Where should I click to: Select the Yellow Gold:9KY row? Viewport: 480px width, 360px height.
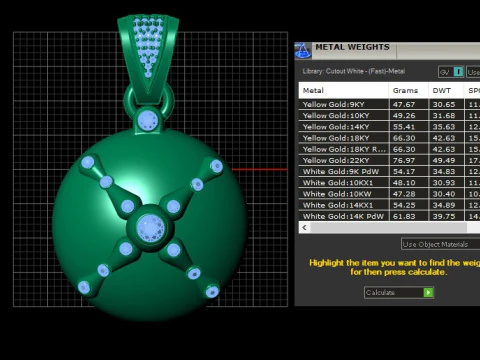(x=389, y=104)
